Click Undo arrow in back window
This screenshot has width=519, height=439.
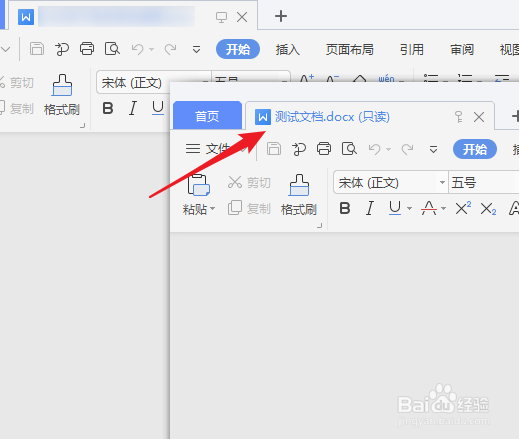[x=137, y=49]
